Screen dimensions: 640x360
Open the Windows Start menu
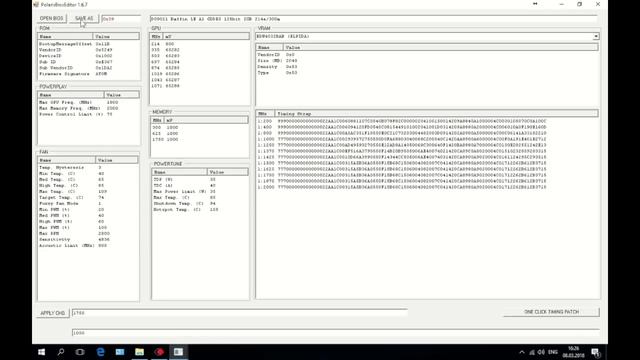(x=41, y=352)
